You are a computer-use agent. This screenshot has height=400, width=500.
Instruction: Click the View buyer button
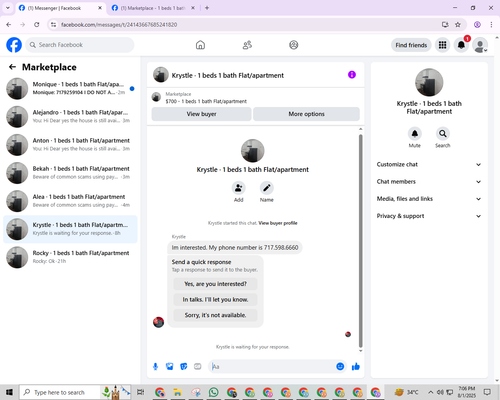pyautogui.click(x=201, y=114)
